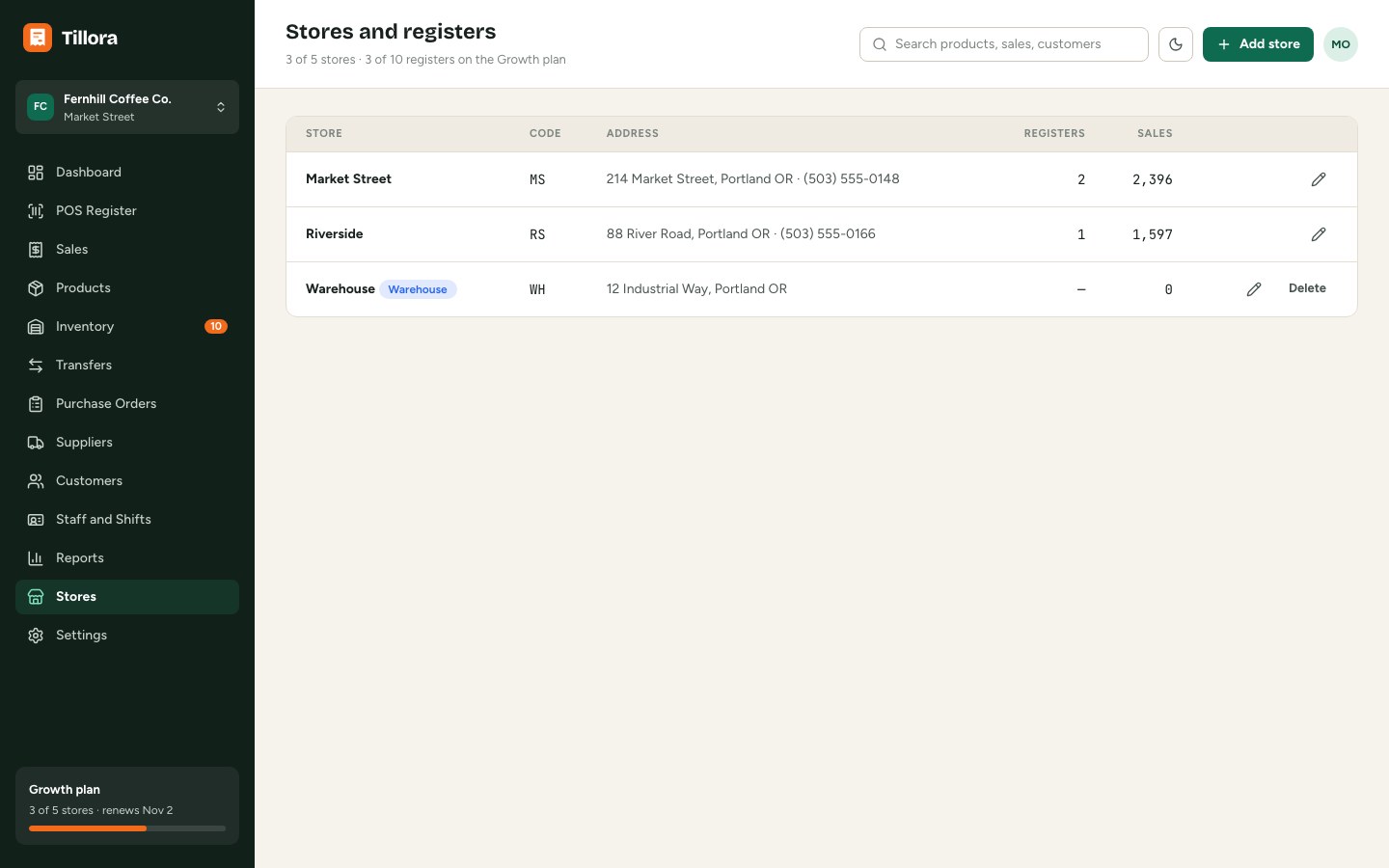Edit the Riverside store
The height and width of the screenshot is (868, 1389).
(1319, 234)
